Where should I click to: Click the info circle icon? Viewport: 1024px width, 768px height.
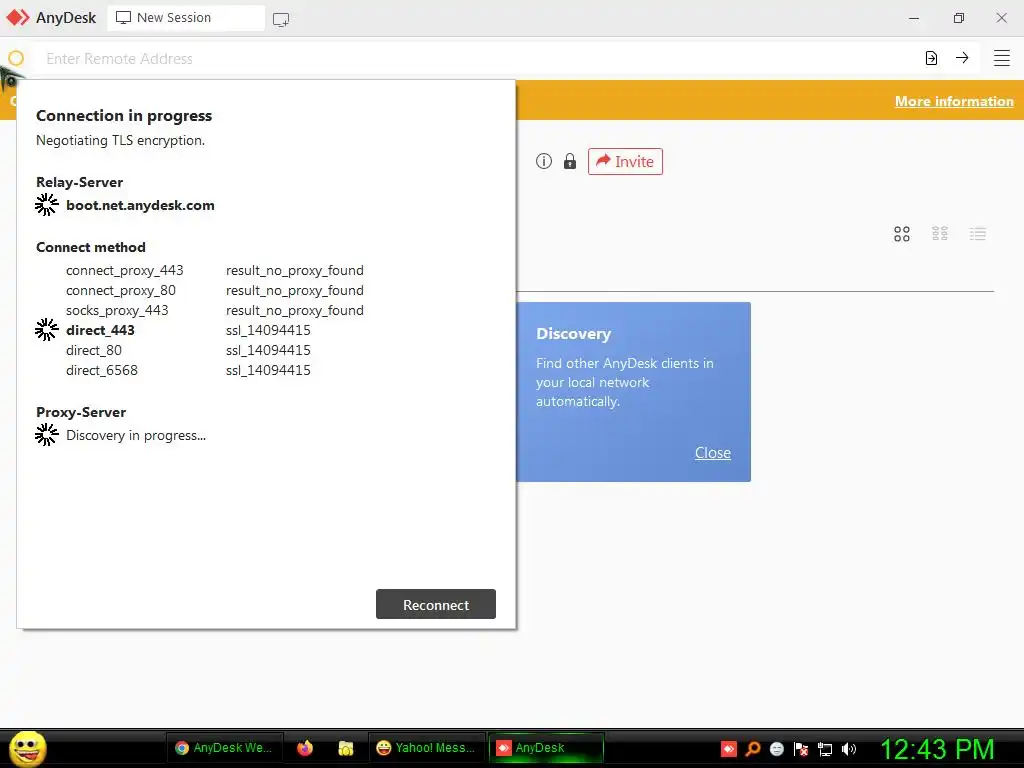[544, 161]
